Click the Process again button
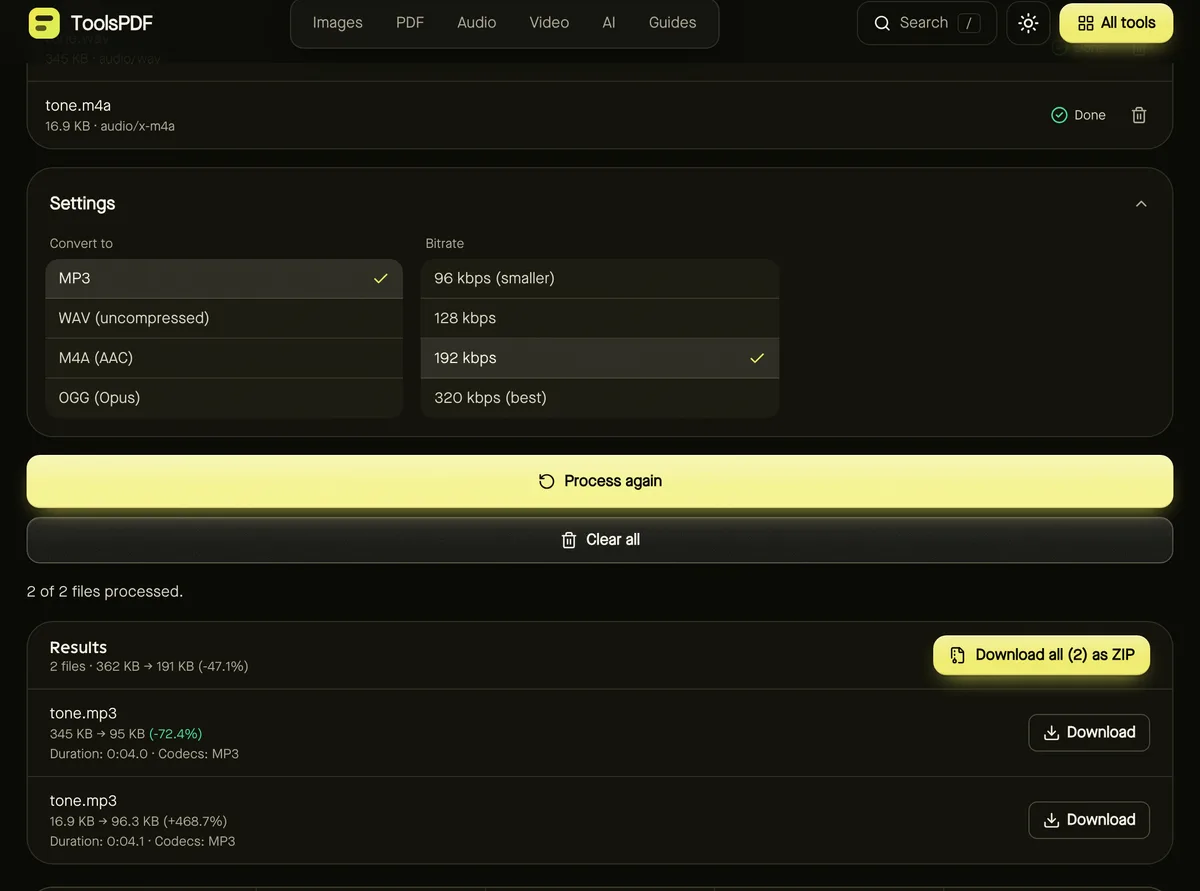Viewport: 1200px width, 891px height. pyautogui.click(x=600, y=481)
